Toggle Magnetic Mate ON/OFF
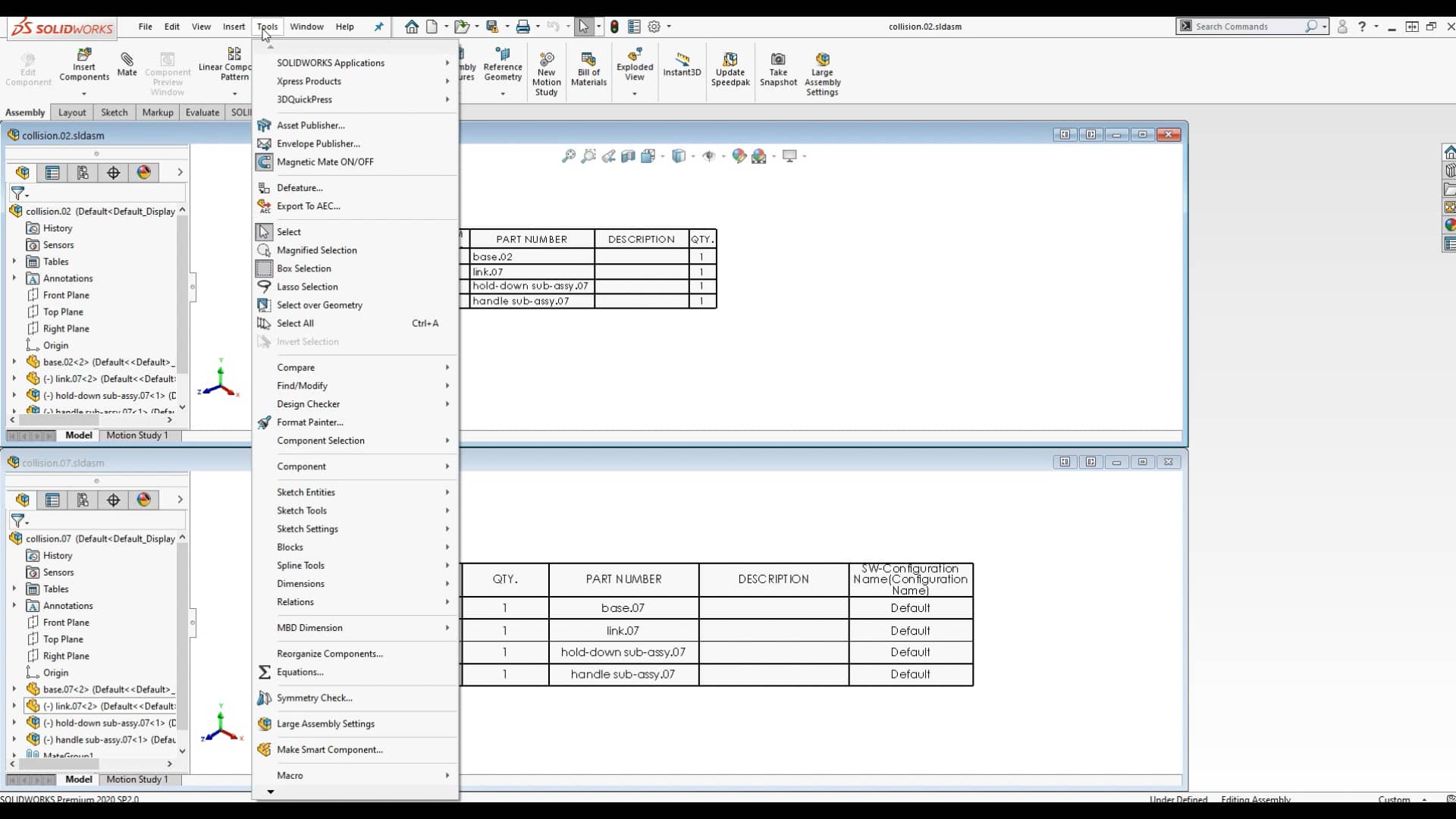Image resolution: width=1456 pixels, height=819 pixels. click(x=325, y=162)
